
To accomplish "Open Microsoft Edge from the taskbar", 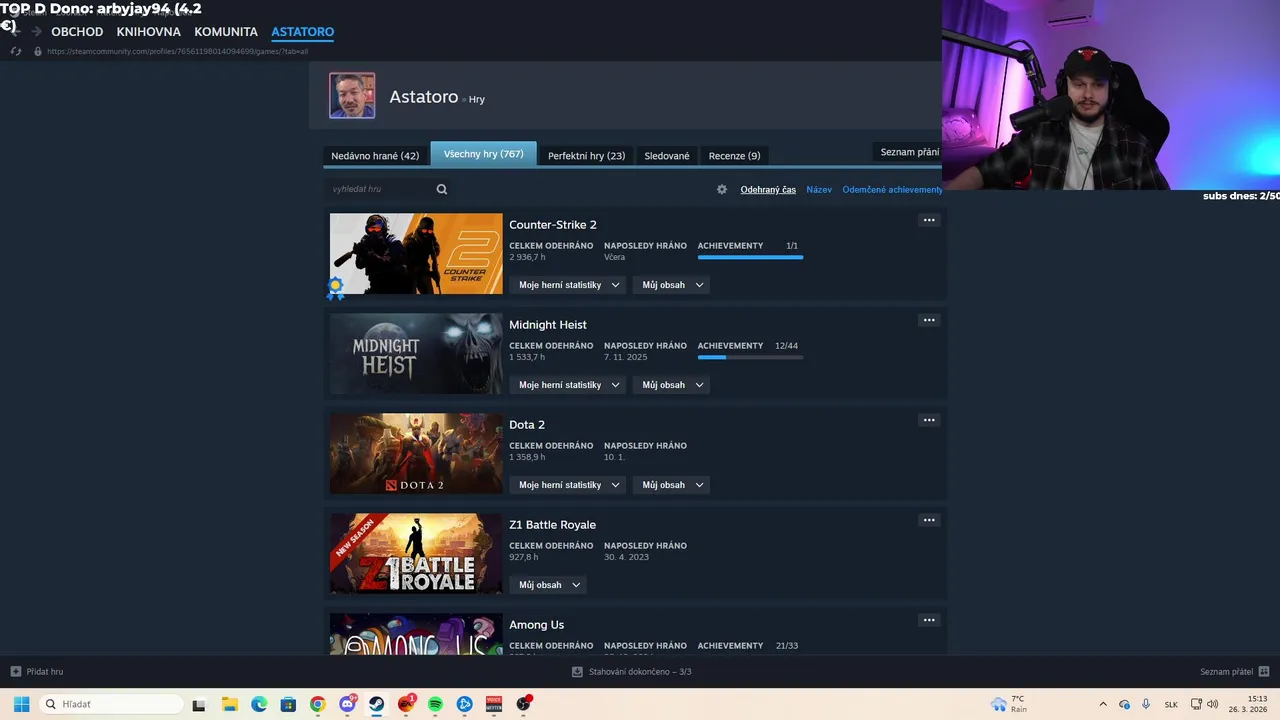I will click(x=259, y=704).
